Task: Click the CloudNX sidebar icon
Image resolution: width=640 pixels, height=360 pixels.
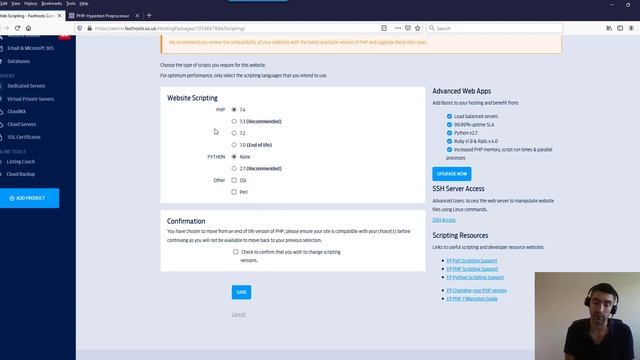Action: [2, 111]
